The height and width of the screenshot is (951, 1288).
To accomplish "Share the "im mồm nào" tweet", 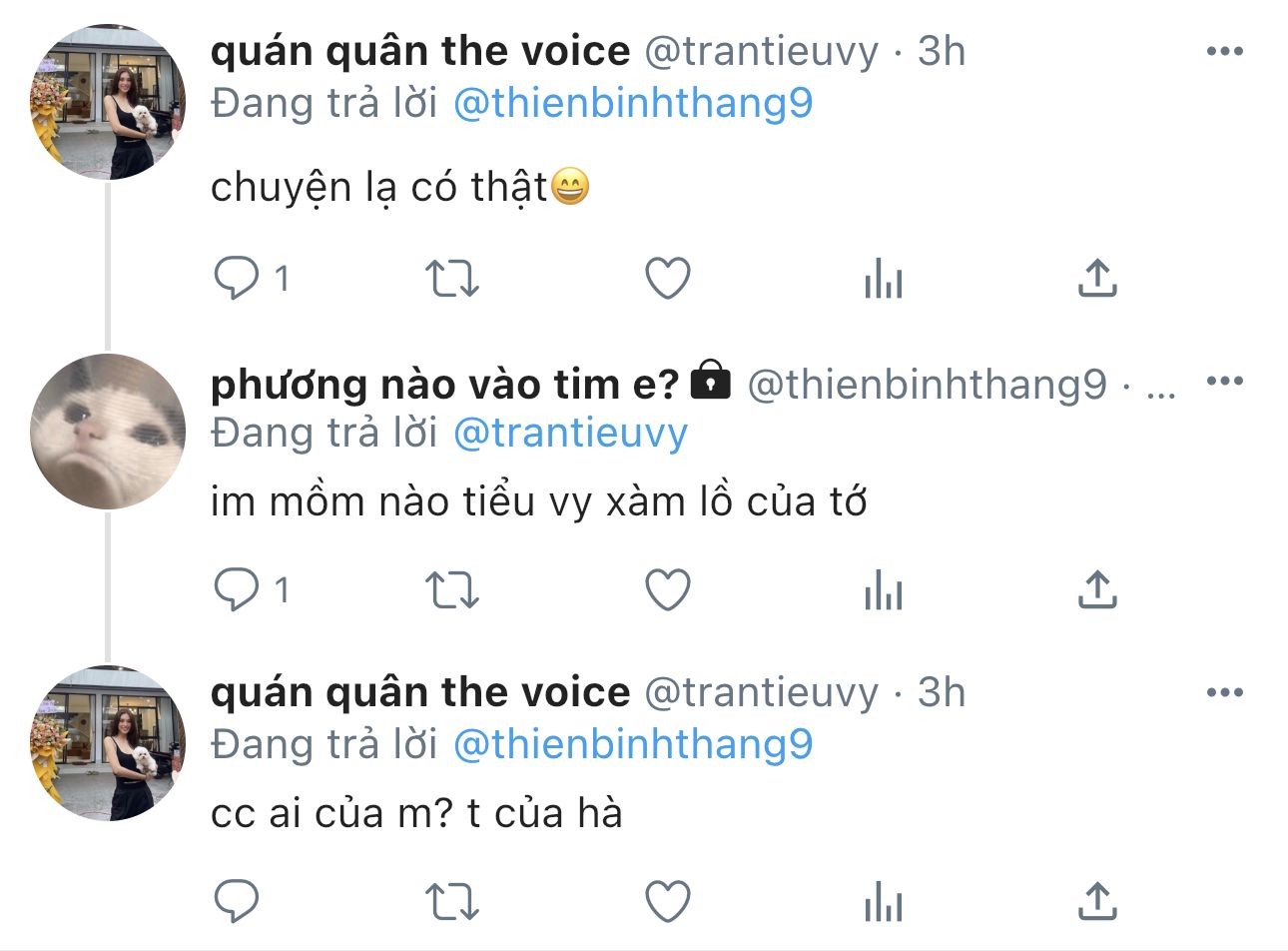I will coord(1096,590).
